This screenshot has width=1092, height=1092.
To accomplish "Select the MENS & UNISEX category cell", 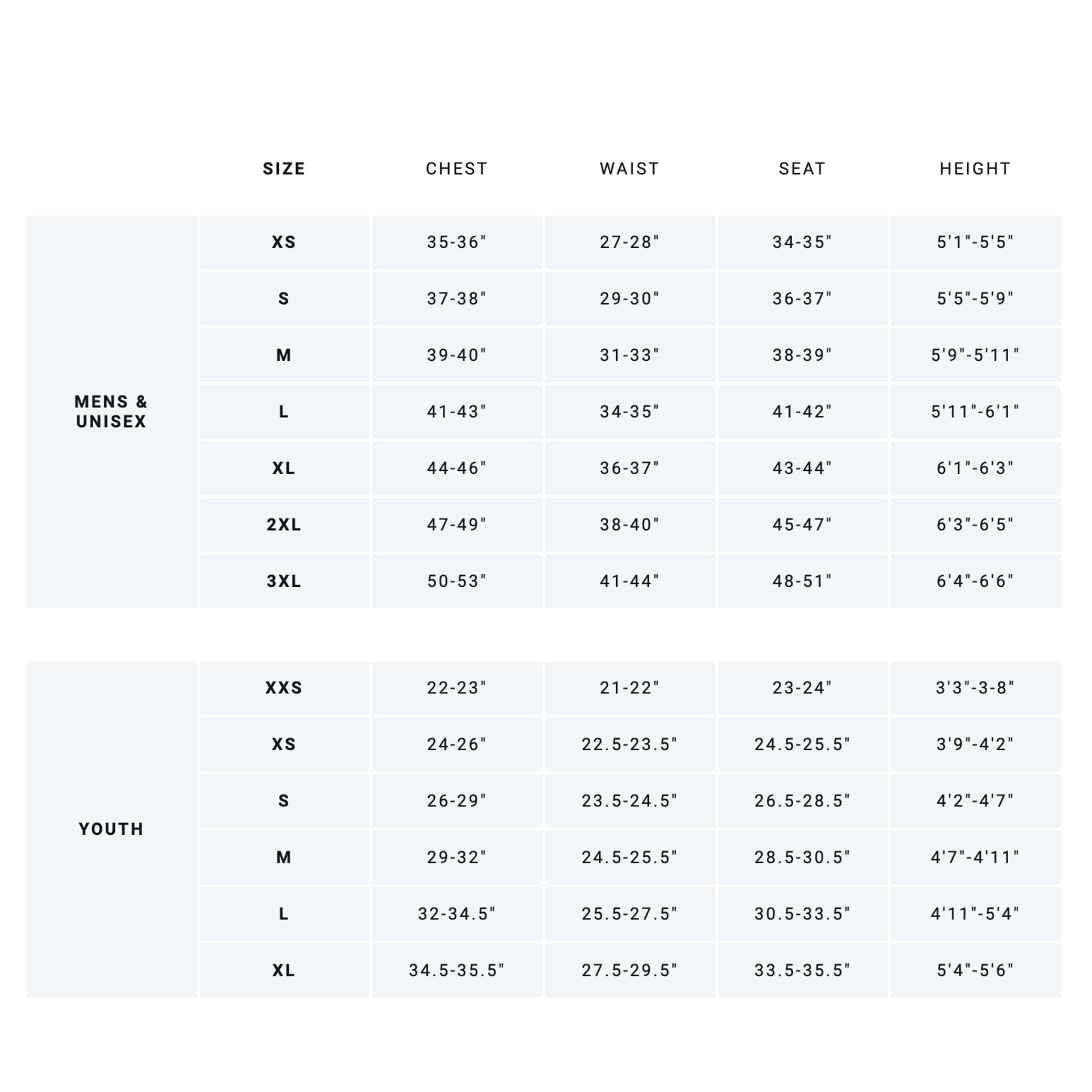I will click(x=112, y=411).
